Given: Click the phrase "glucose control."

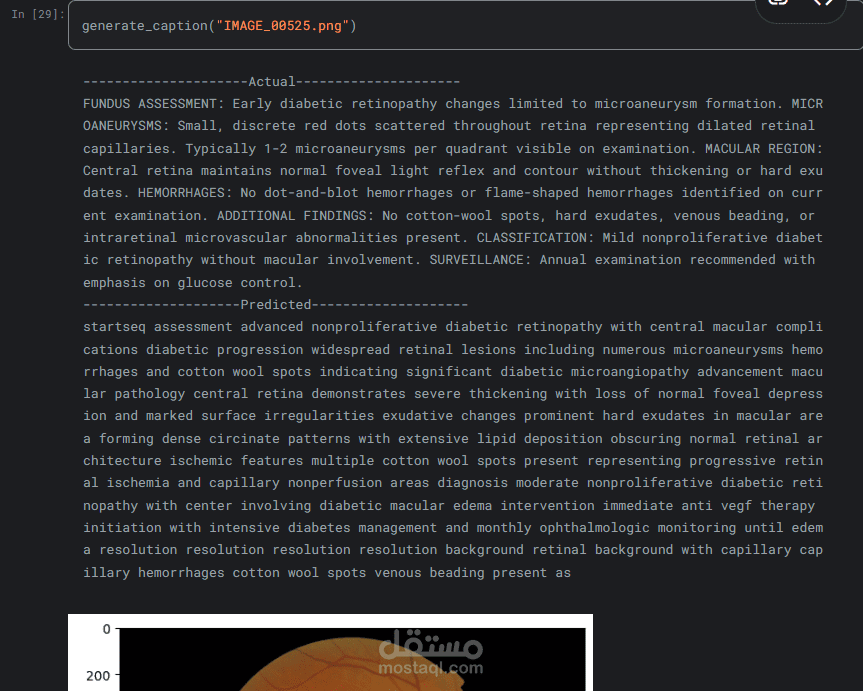Looking at the screenshot, I should 240,282.
